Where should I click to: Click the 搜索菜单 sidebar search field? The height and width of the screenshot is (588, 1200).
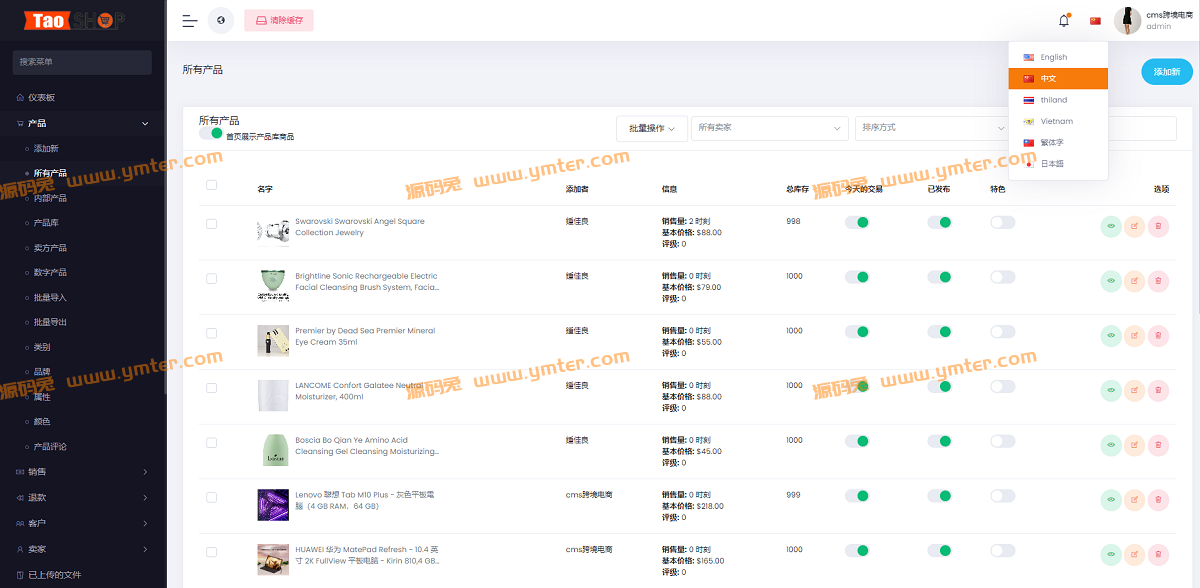pos(82,62)
